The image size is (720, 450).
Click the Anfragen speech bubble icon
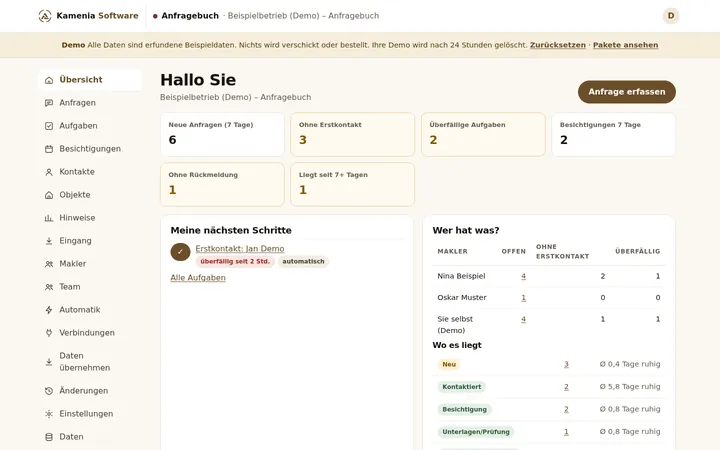[x=49, y=103]
